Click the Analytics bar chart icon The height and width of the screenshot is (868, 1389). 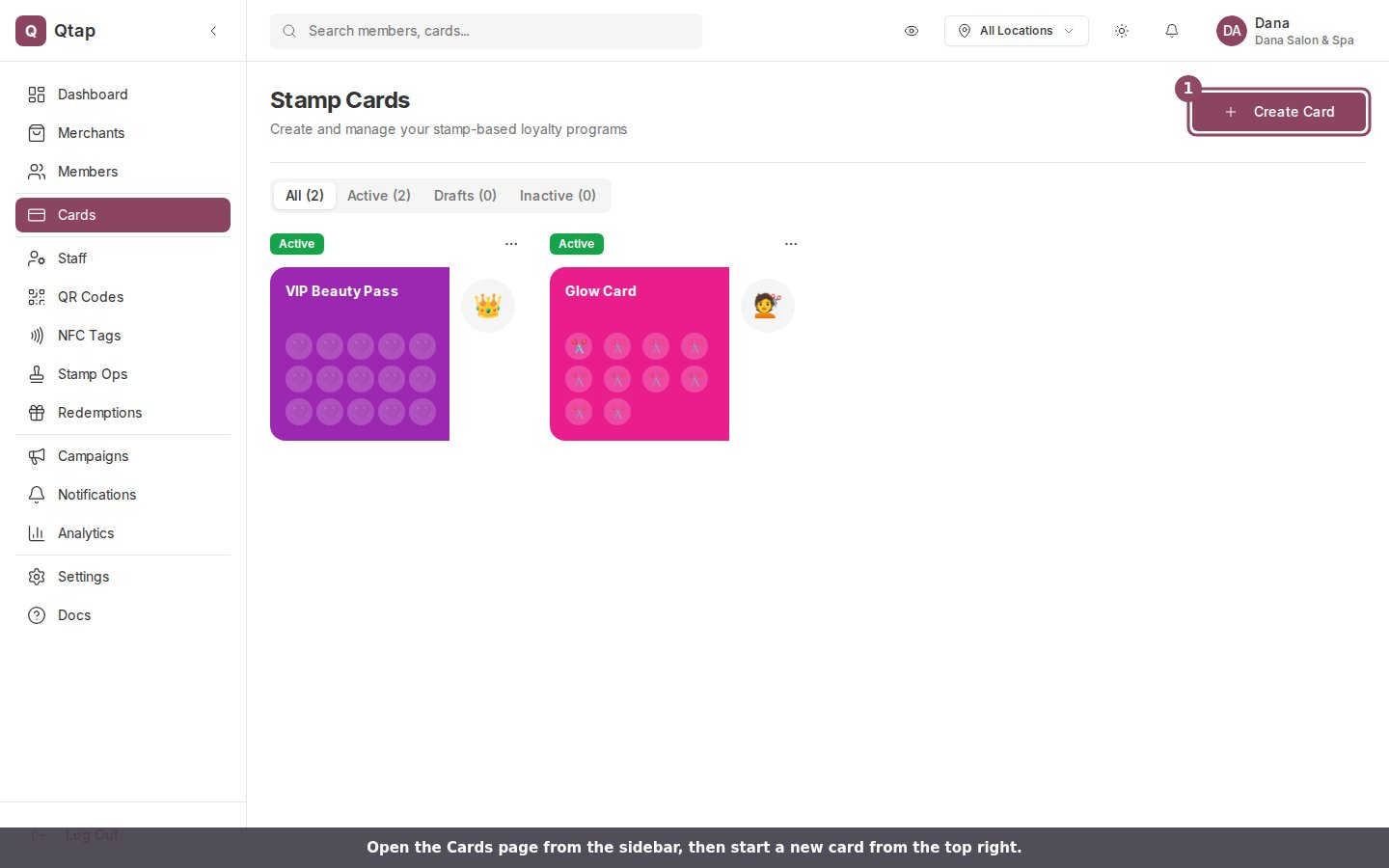click(x=37, y=533)
